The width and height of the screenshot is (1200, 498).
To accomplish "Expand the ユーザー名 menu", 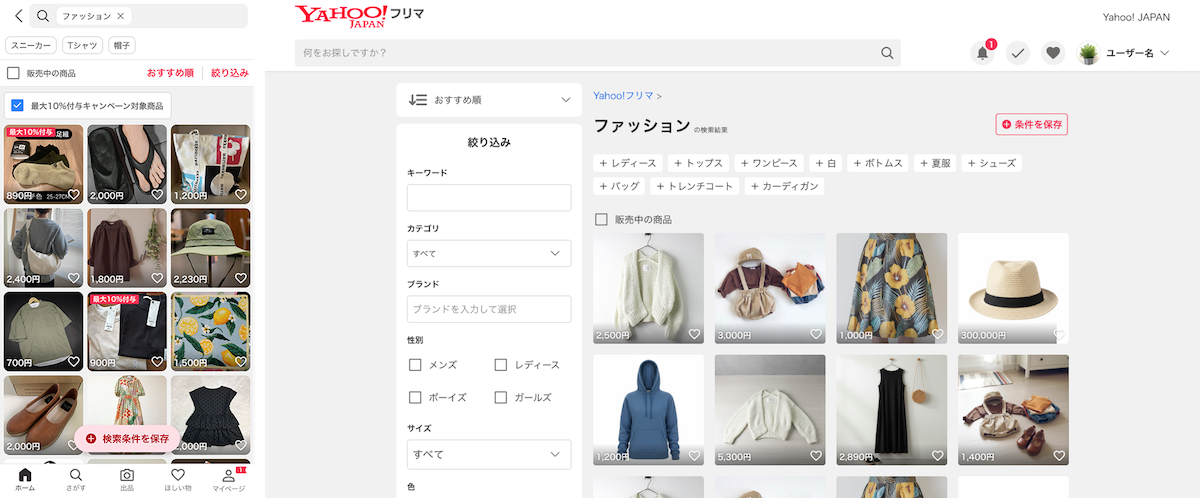I will (1138, 53).
